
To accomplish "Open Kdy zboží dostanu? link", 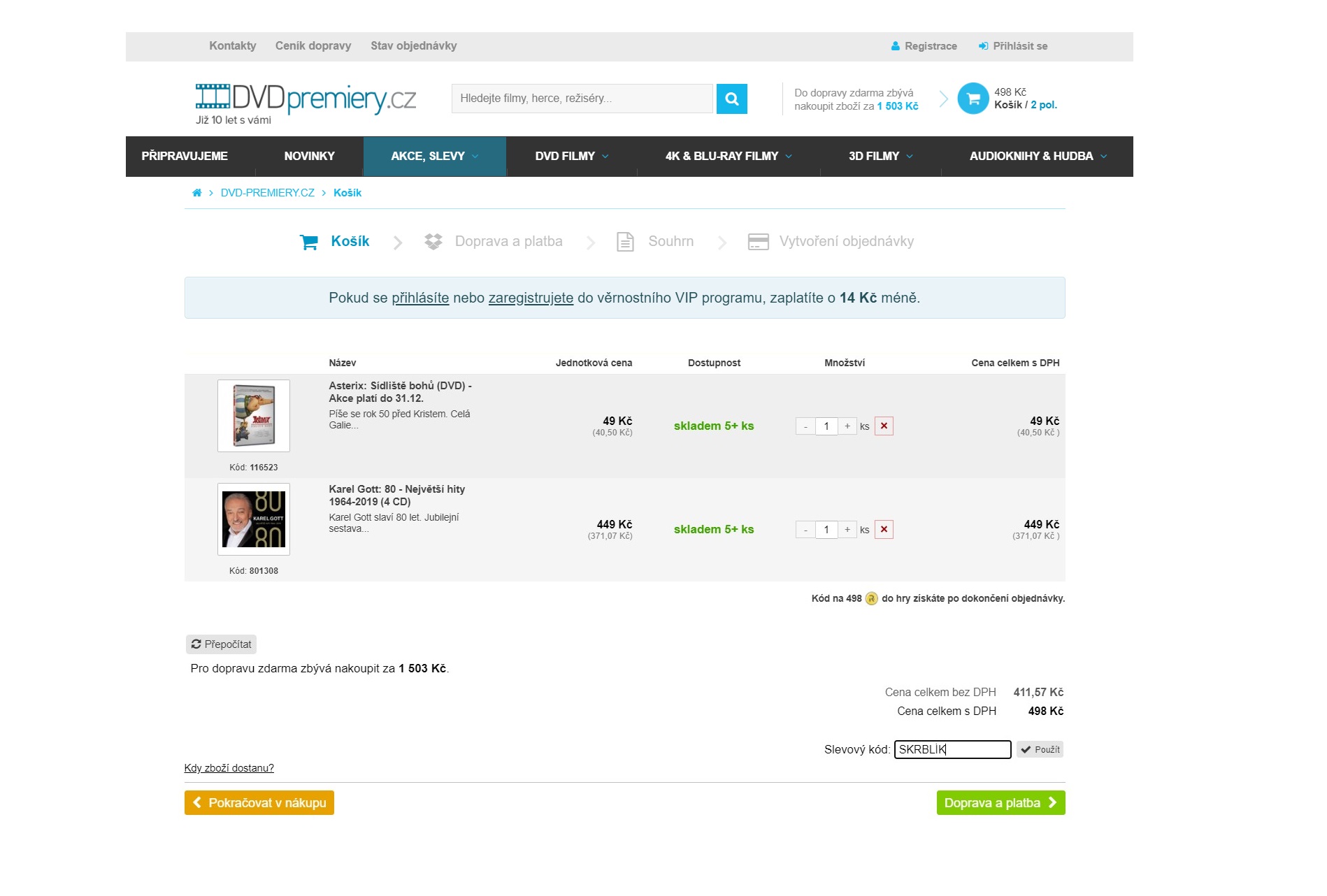I will pyautogui.click(x=229, y=768).
